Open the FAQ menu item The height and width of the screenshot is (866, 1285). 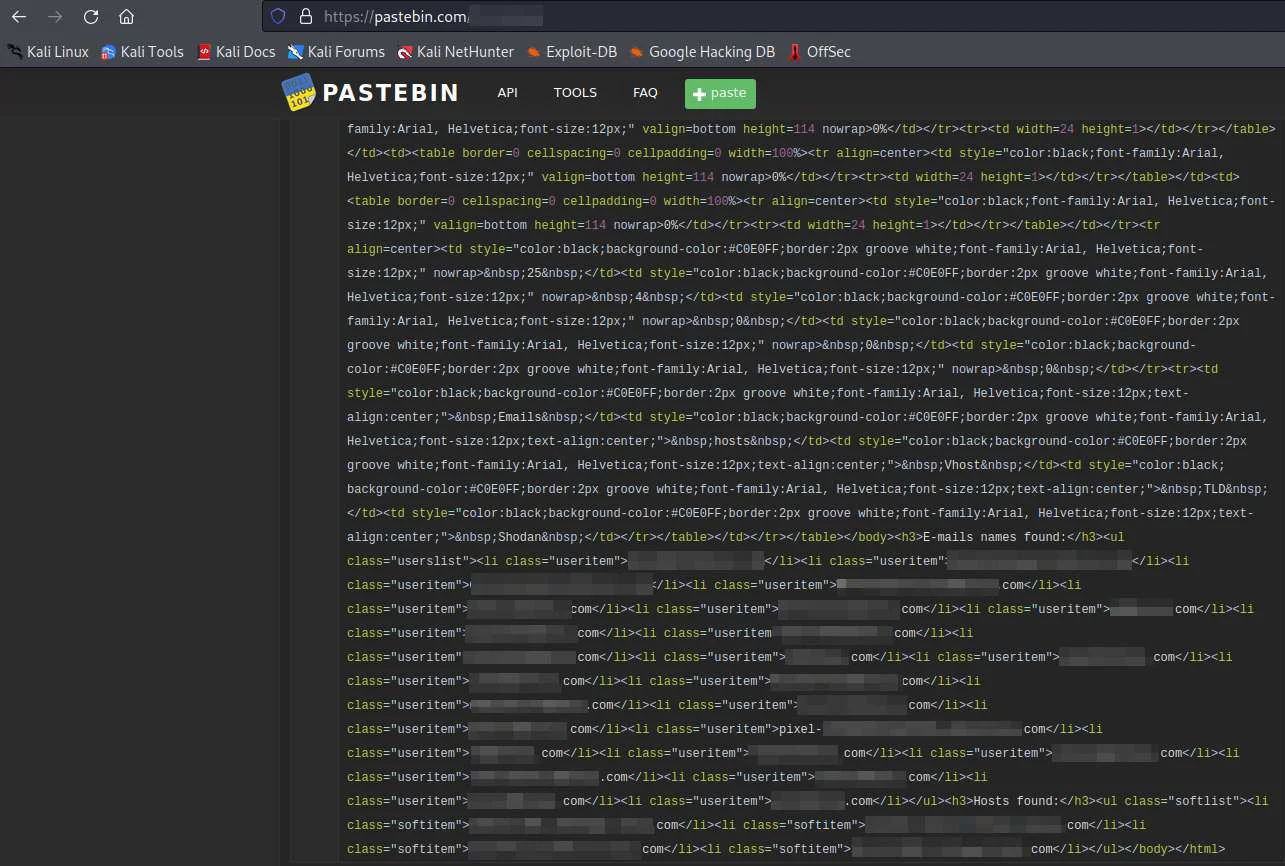pos(645,93)
